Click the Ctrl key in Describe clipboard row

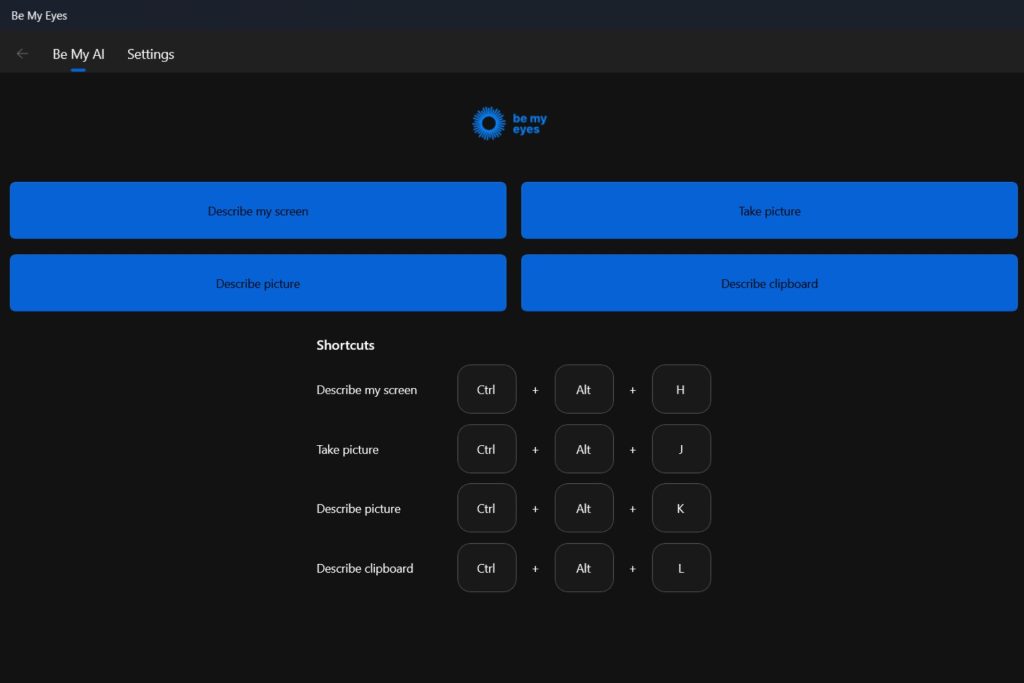pyautogui.click(x=487, y=567)
